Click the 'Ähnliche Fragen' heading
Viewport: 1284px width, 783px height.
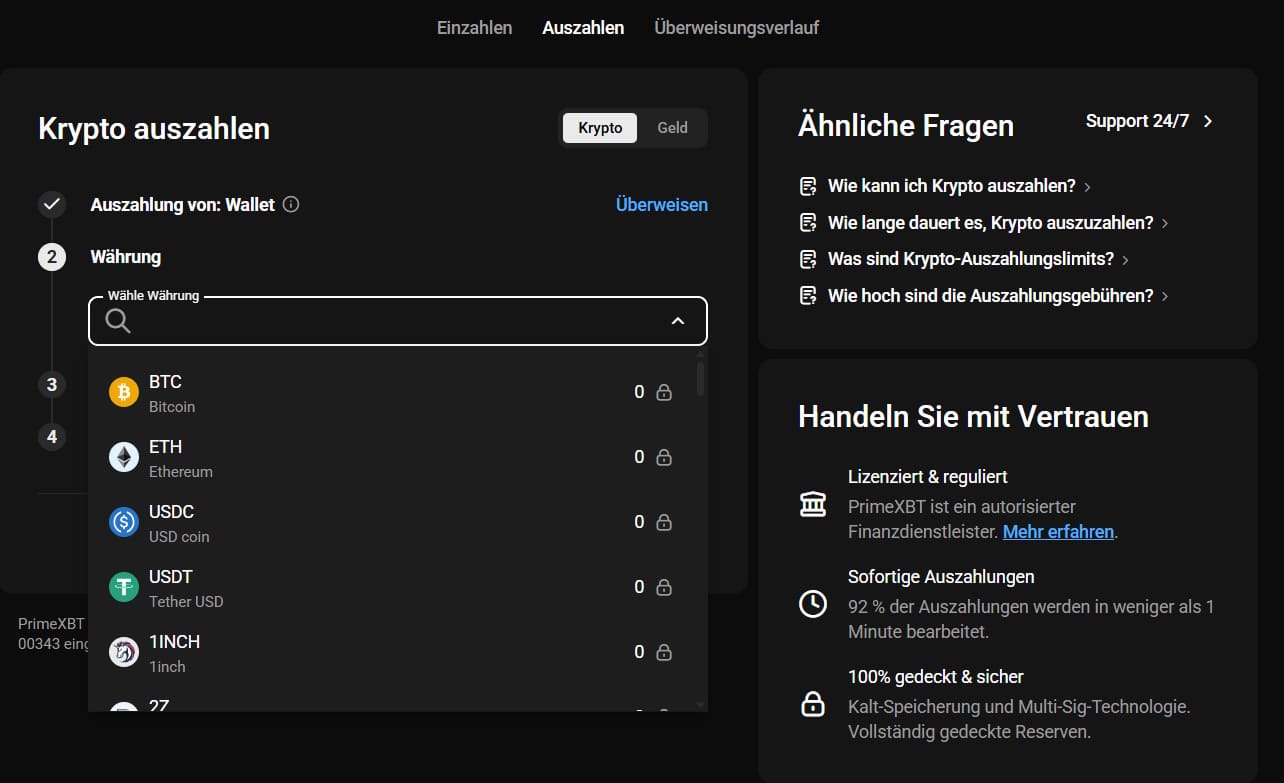pyautogui.click(x=906, y=126)
